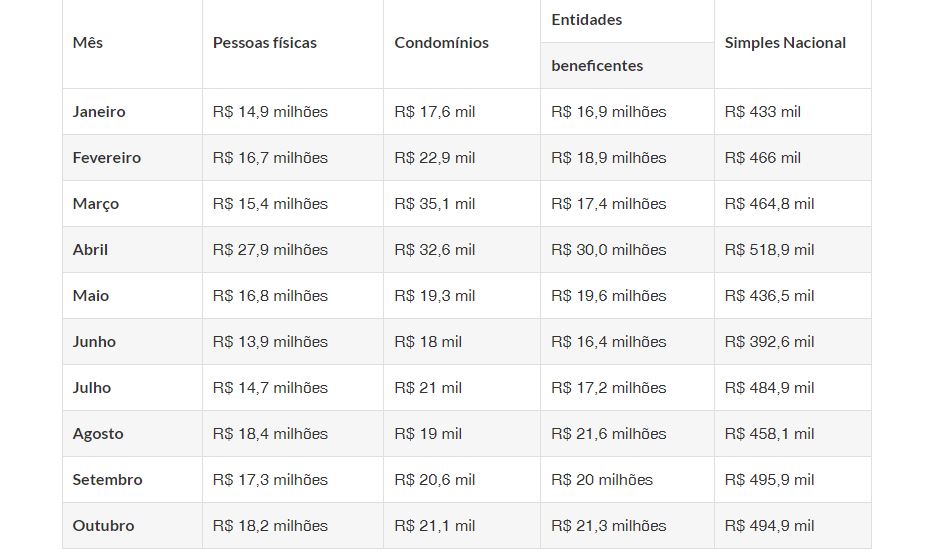Select the R$ 518,9 mil cell
Viewport: 934px width, 553px height.
tap(769, 250)
